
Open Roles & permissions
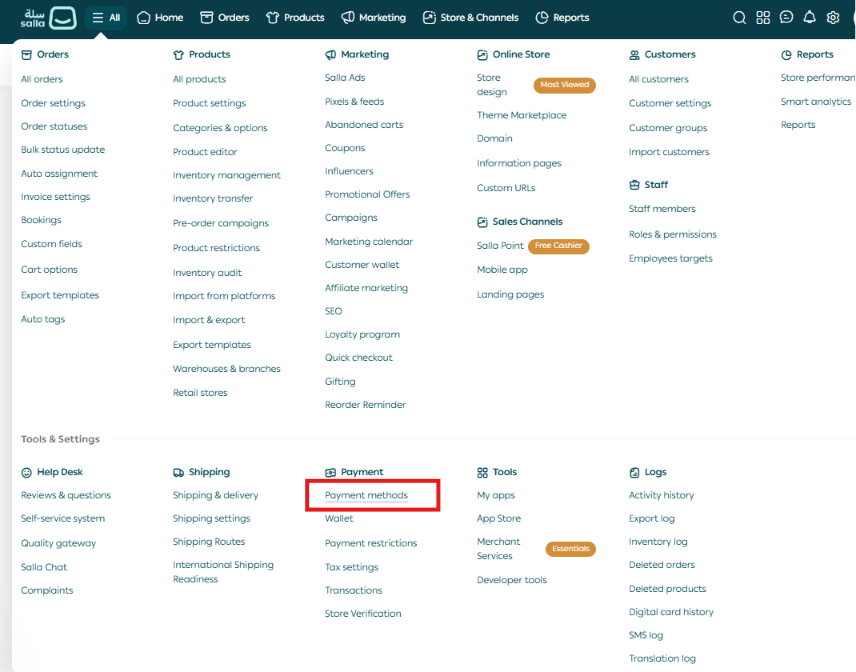coord(673,235)
